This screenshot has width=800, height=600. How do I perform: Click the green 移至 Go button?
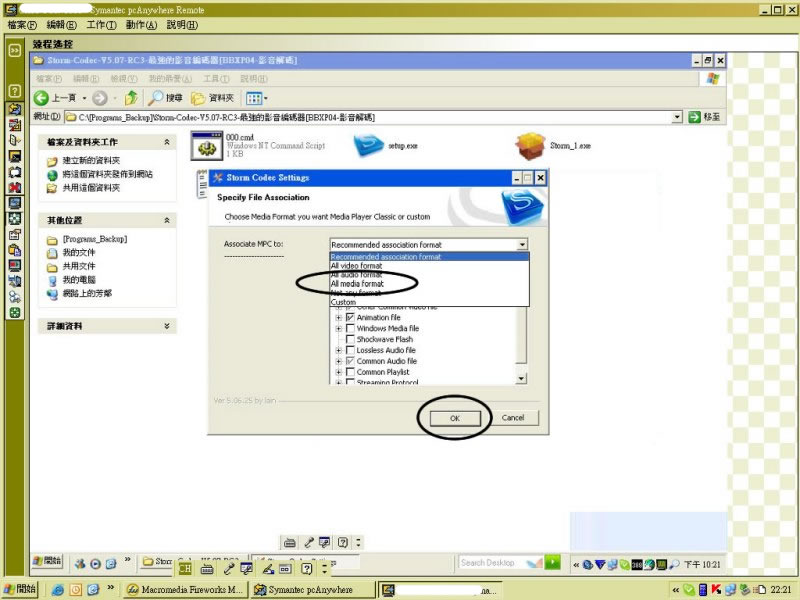coord(704,117)
